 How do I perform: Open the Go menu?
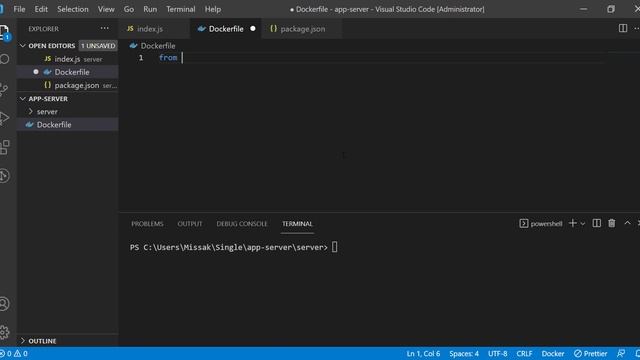[129, 9]
